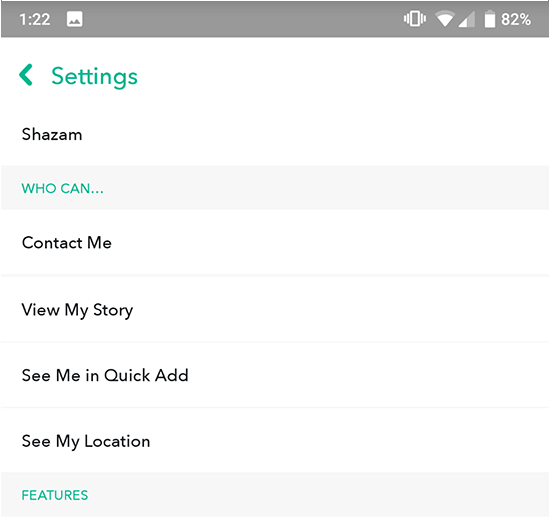550x524 pixels.
Task: Click blank area right of Shazam row
Action: 316,134
